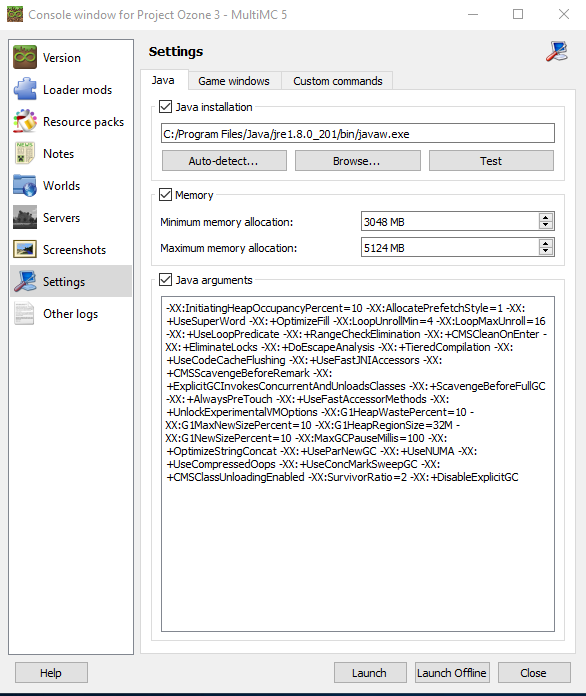This screenshot has width=586, height=696.
Task: Click the MultiMC title bar app icon
Action: [15, 14]
